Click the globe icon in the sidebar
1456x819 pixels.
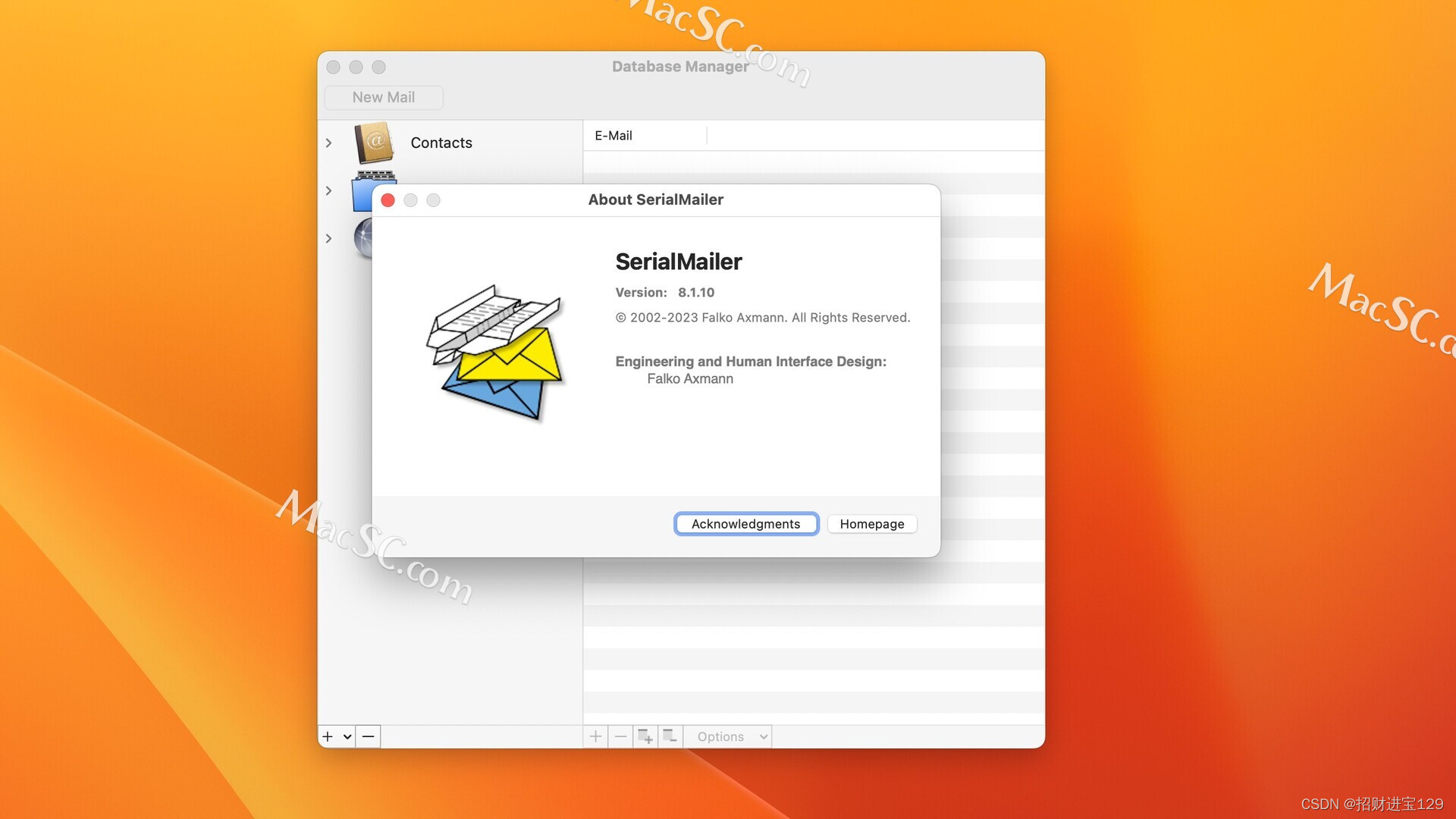click(x=363, y=238)
